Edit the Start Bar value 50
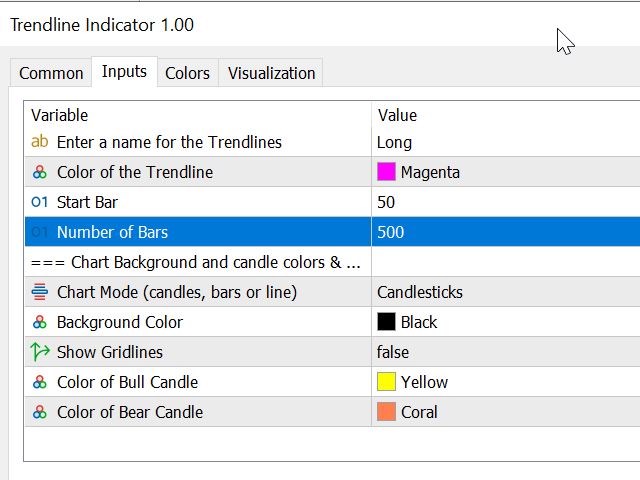 click(386, 202)
